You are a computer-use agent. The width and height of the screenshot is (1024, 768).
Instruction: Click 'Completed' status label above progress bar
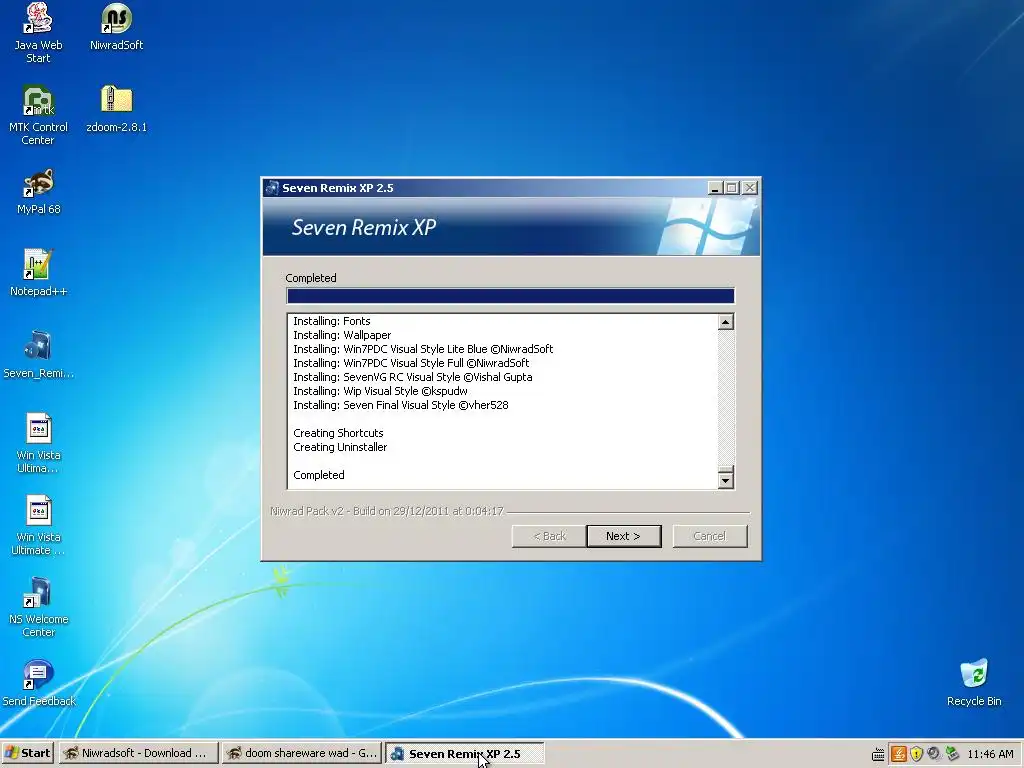(x=311, y=278)
